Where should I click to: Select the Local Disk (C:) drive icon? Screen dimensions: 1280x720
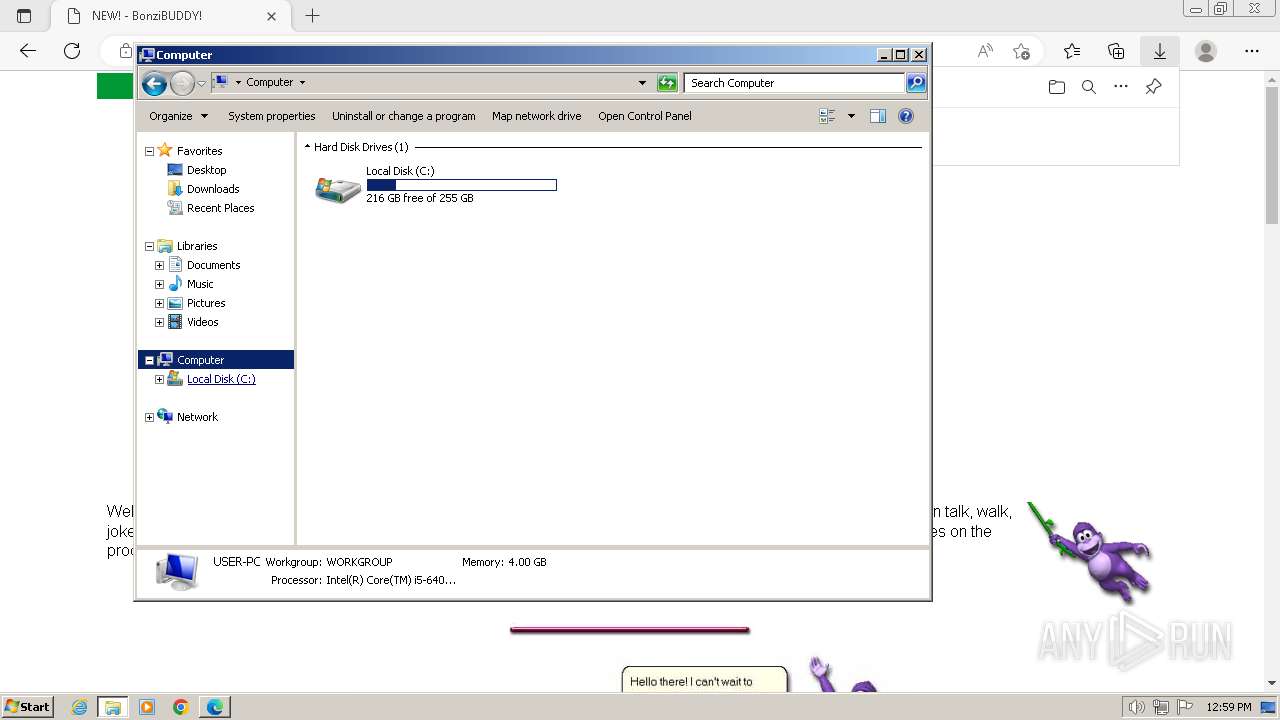338,189
